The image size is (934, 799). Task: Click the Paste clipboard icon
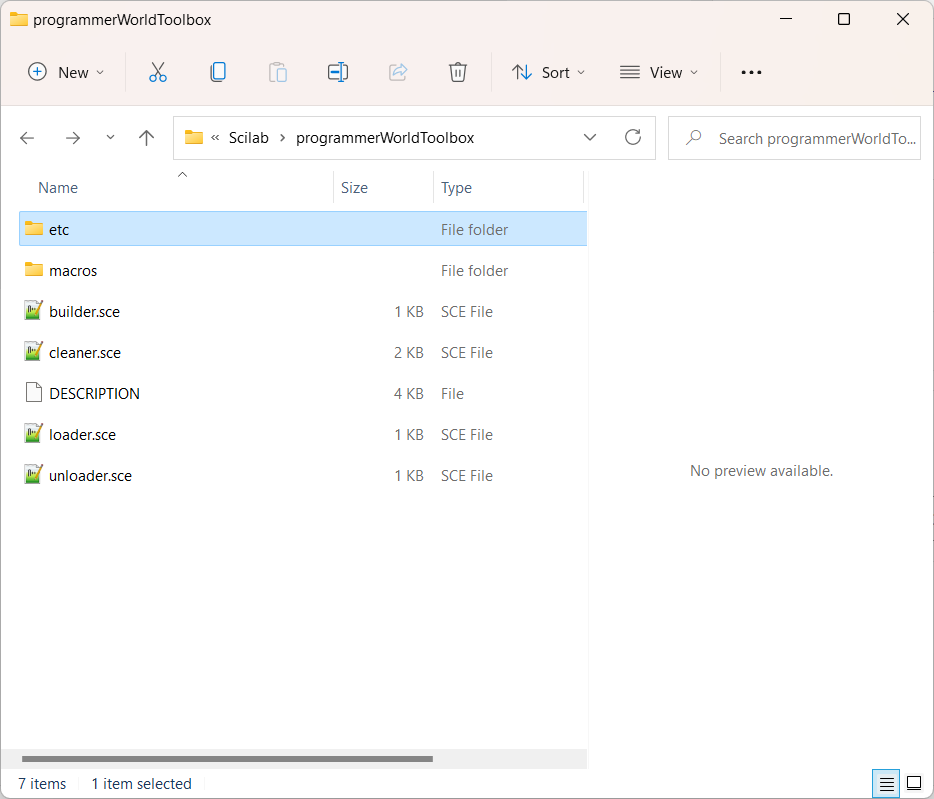coord(278,72)
